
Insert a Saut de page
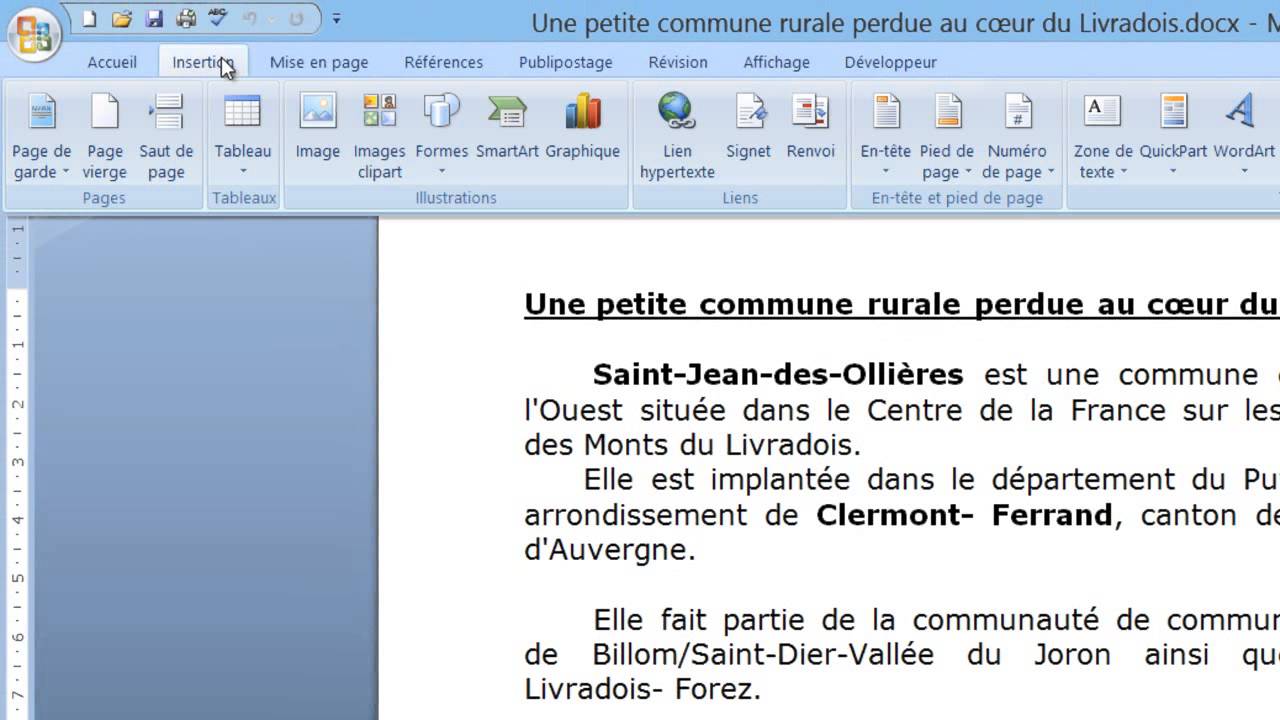coord(166,135)
